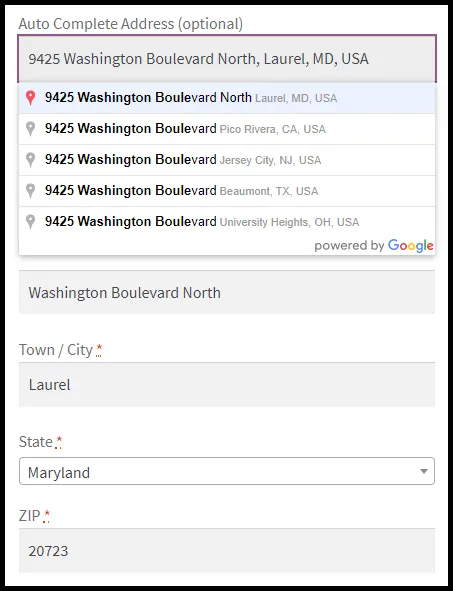Viewport: 453px width, 591px height.
Task: Choose the Pico Rivera, CA suggestion
Action: click(227, 129)
